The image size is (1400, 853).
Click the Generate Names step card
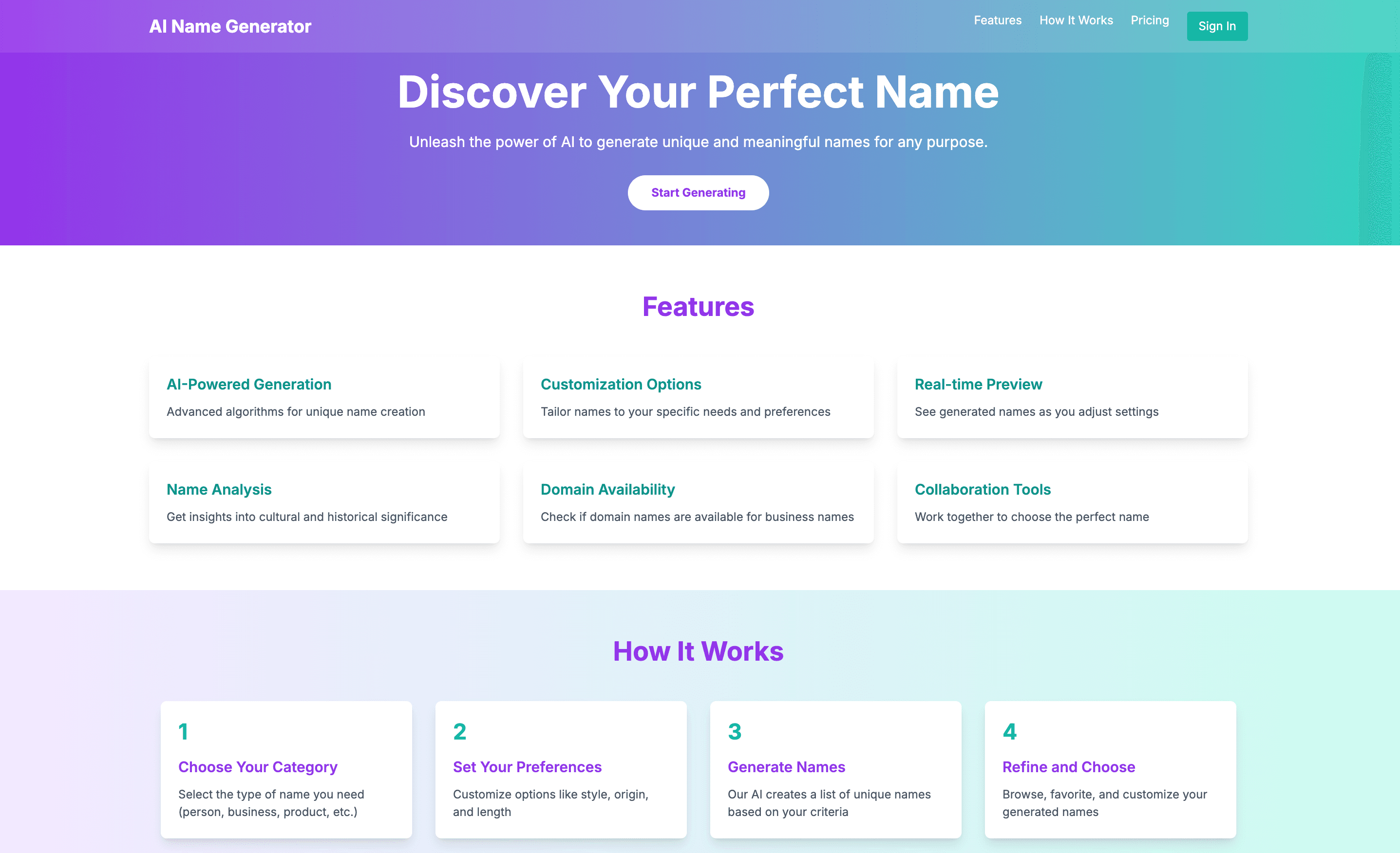point(835,770)
